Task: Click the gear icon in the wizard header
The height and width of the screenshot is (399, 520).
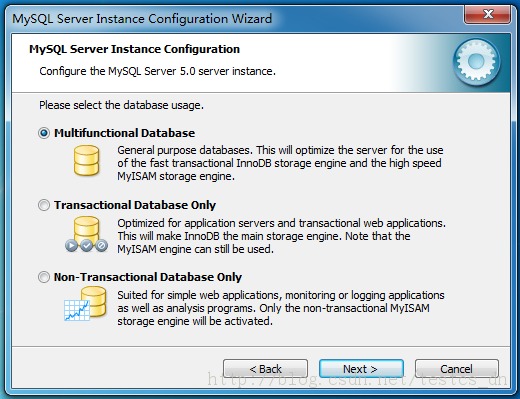Action: click(x=476, y=61)
